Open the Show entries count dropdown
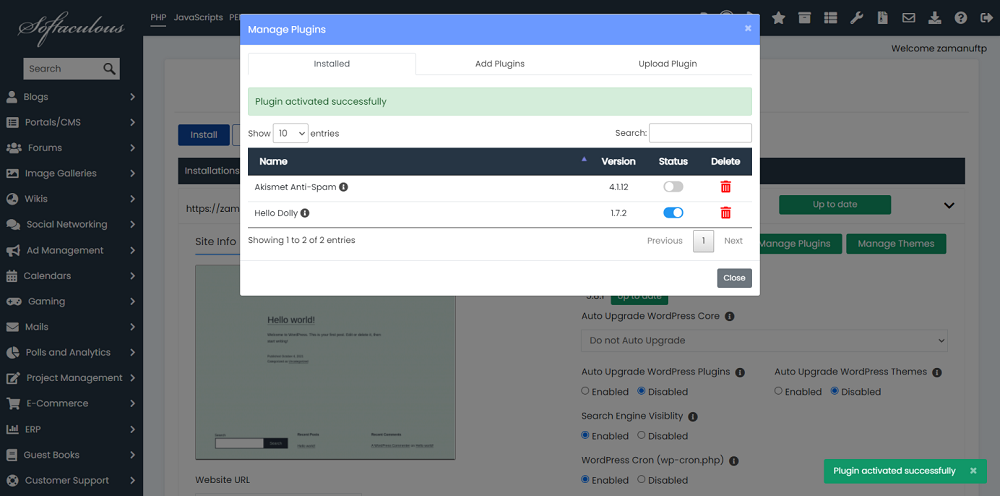The width and height of the screenshot is (1000, 496). [x=290, y=133]
